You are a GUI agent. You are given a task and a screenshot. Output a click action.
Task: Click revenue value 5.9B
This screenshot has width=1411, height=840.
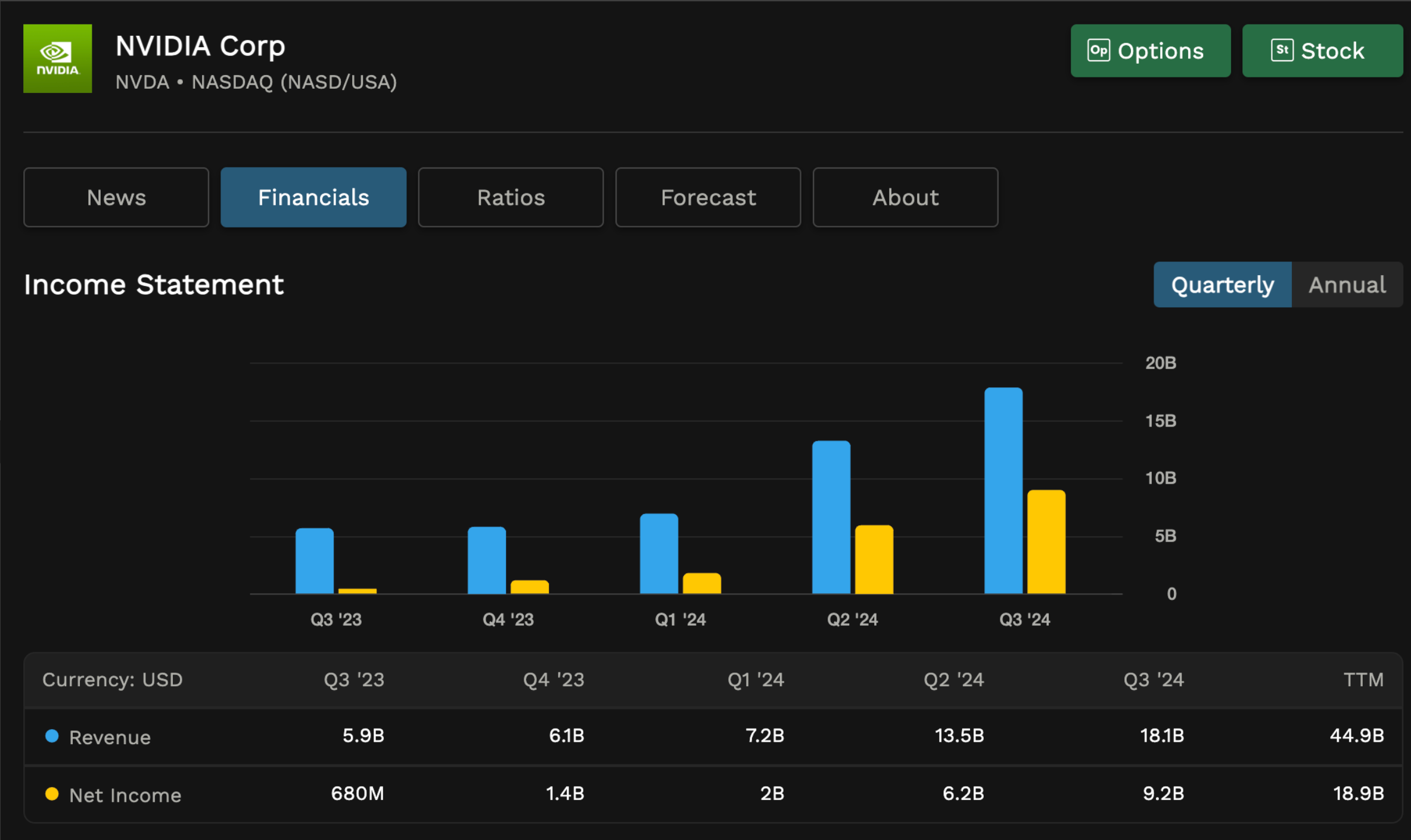pos(363,736)
